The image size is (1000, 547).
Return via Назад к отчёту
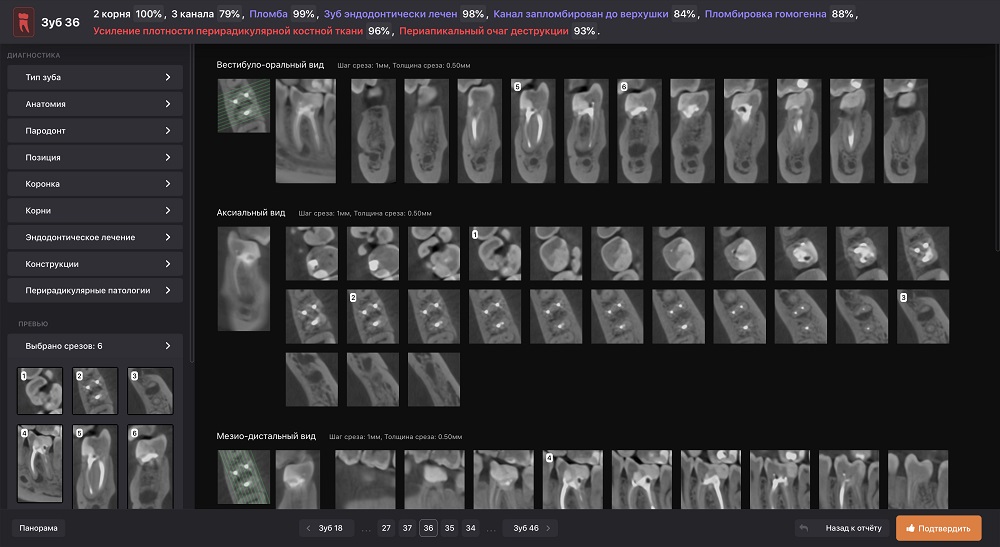853,528
